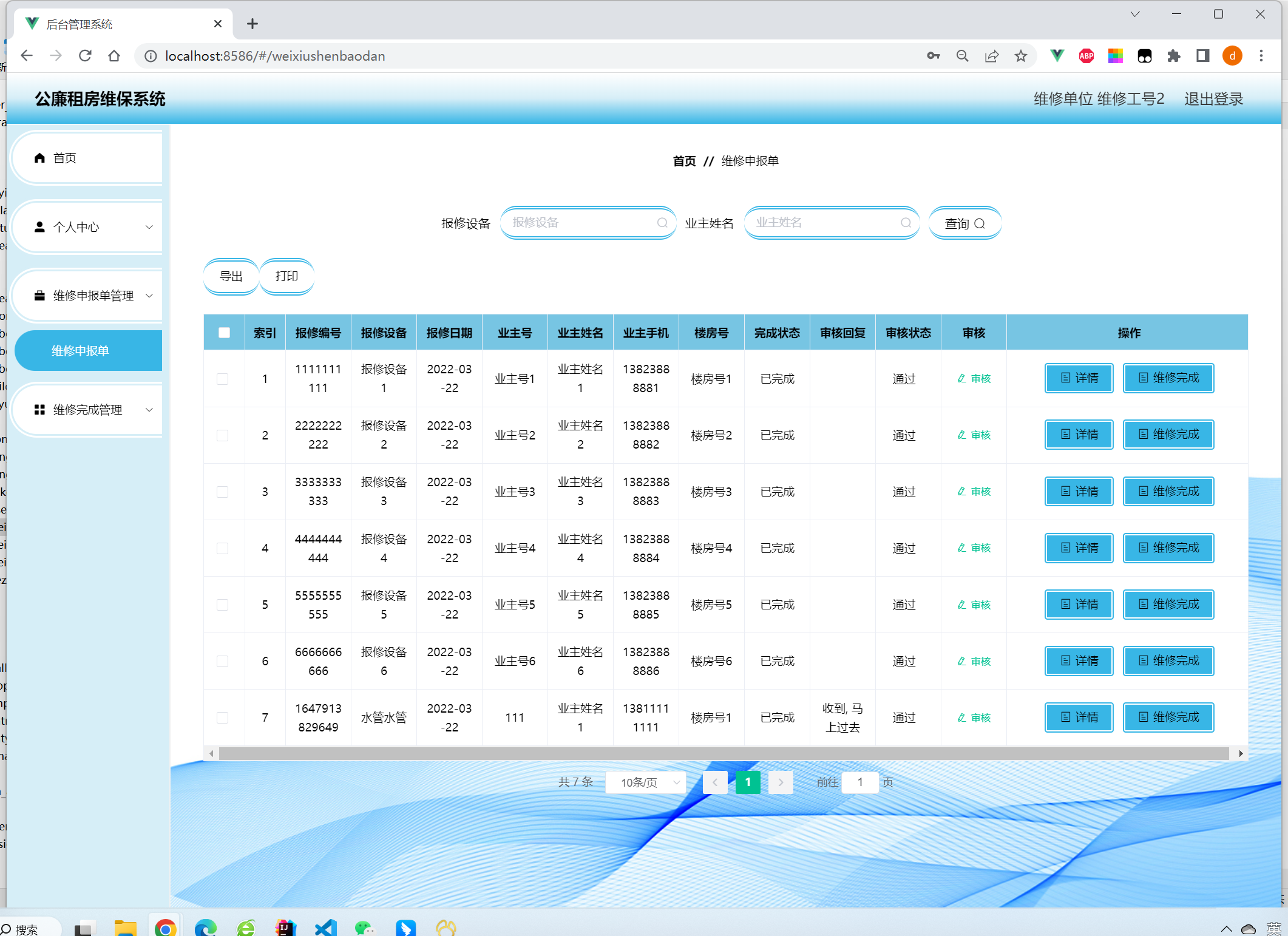Toggle the select-all checkbox in table header
Screen dimensions: 1288x936
(x=224, y=333)
